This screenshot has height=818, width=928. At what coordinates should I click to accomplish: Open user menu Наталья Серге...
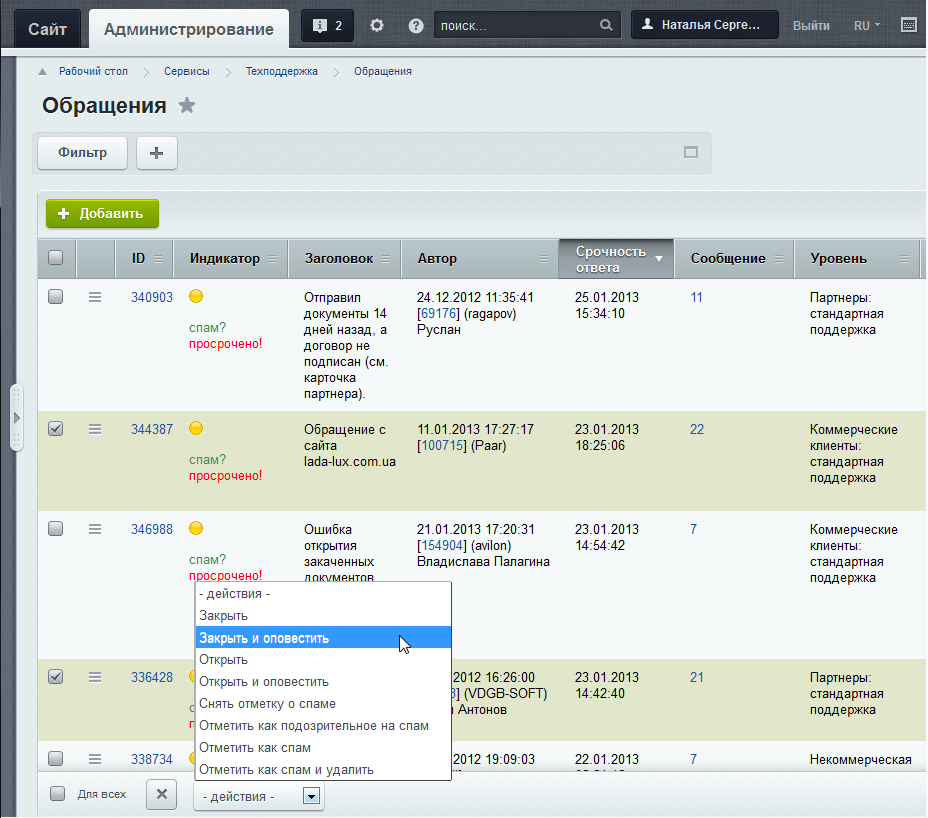704,25
